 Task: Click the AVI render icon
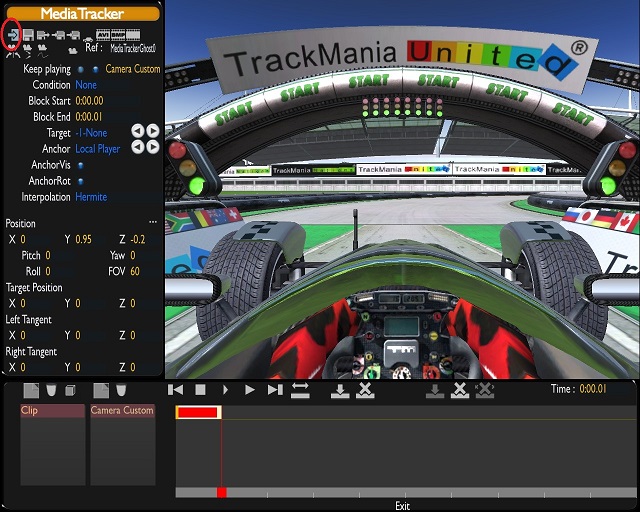pos(102,35)
